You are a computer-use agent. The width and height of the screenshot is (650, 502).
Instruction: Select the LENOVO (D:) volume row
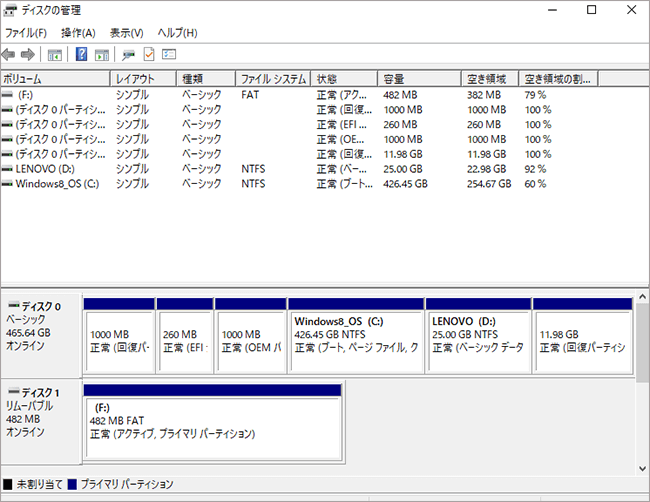click(x=298, y=169)
